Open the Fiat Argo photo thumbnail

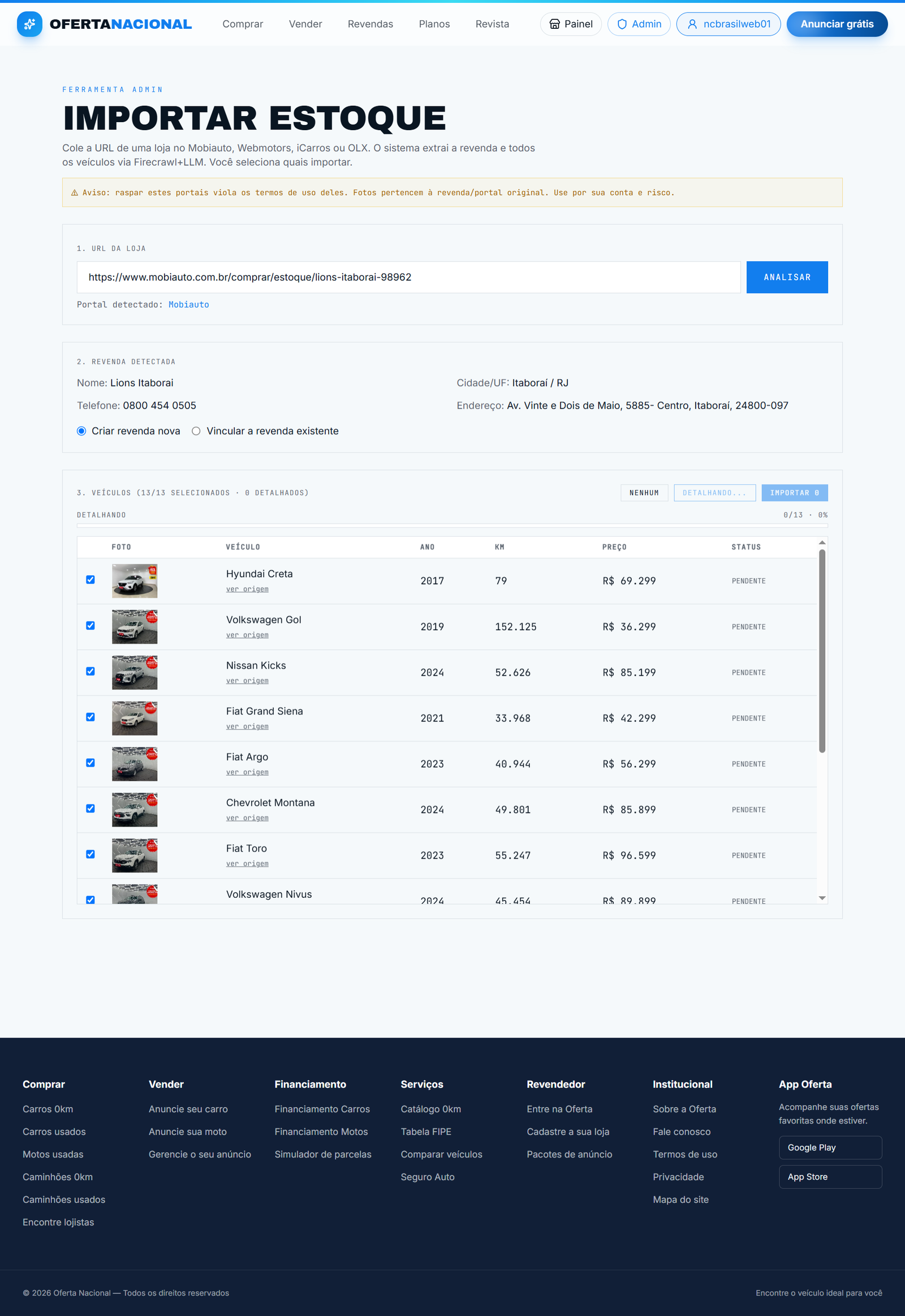pyautogui.click(x=135, y=764)
